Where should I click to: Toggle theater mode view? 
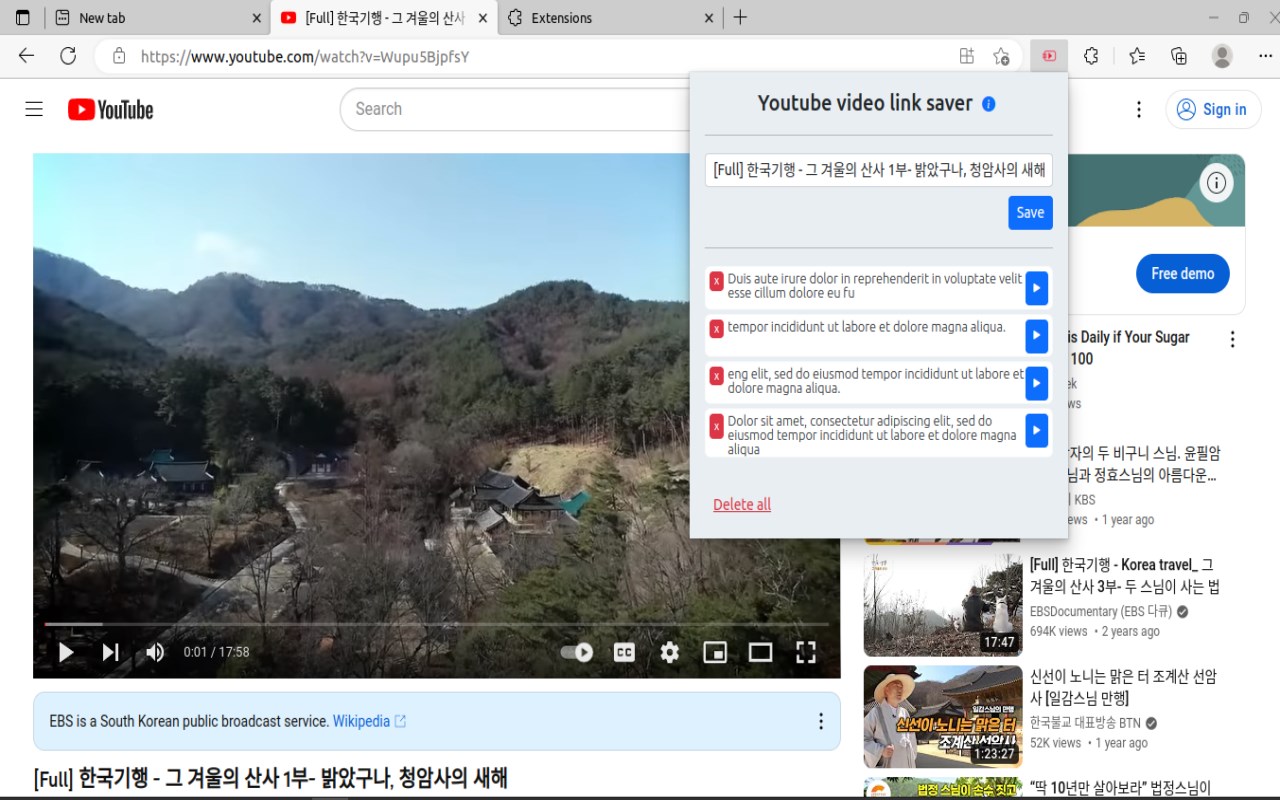point(760,652)
